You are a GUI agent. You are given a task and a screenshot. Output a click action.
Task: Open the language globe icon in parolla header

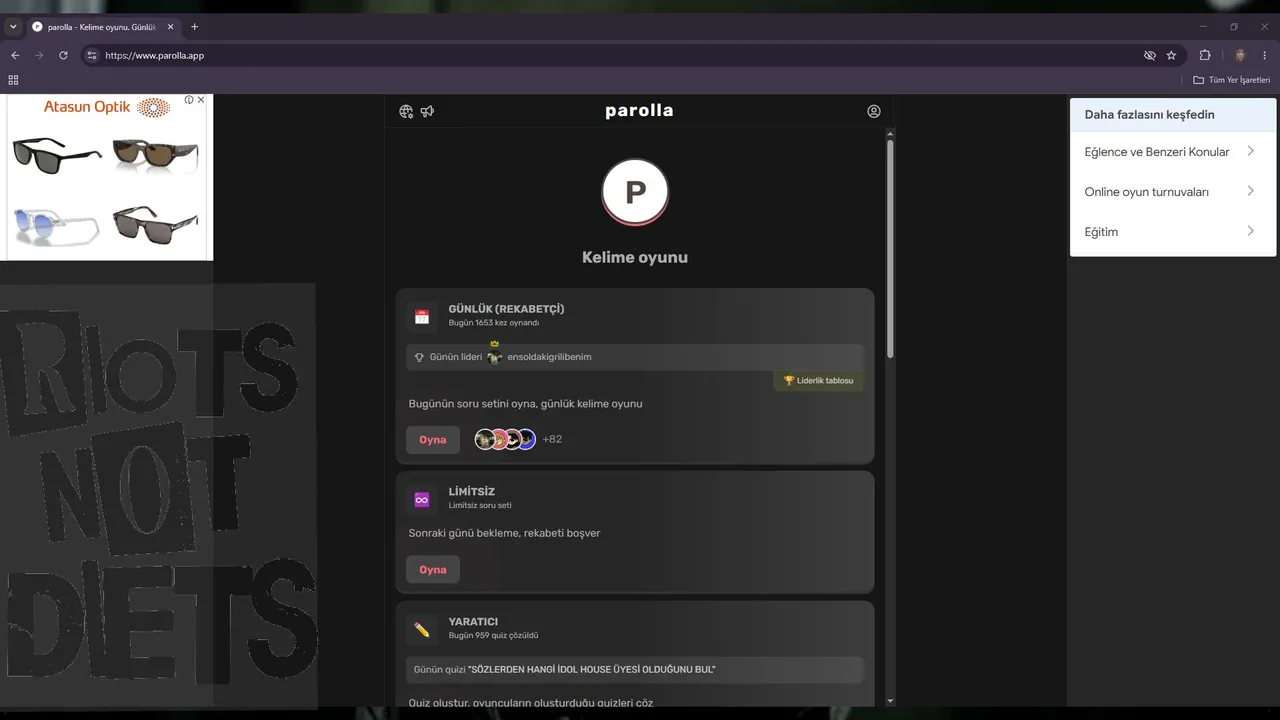pos(406,111)
